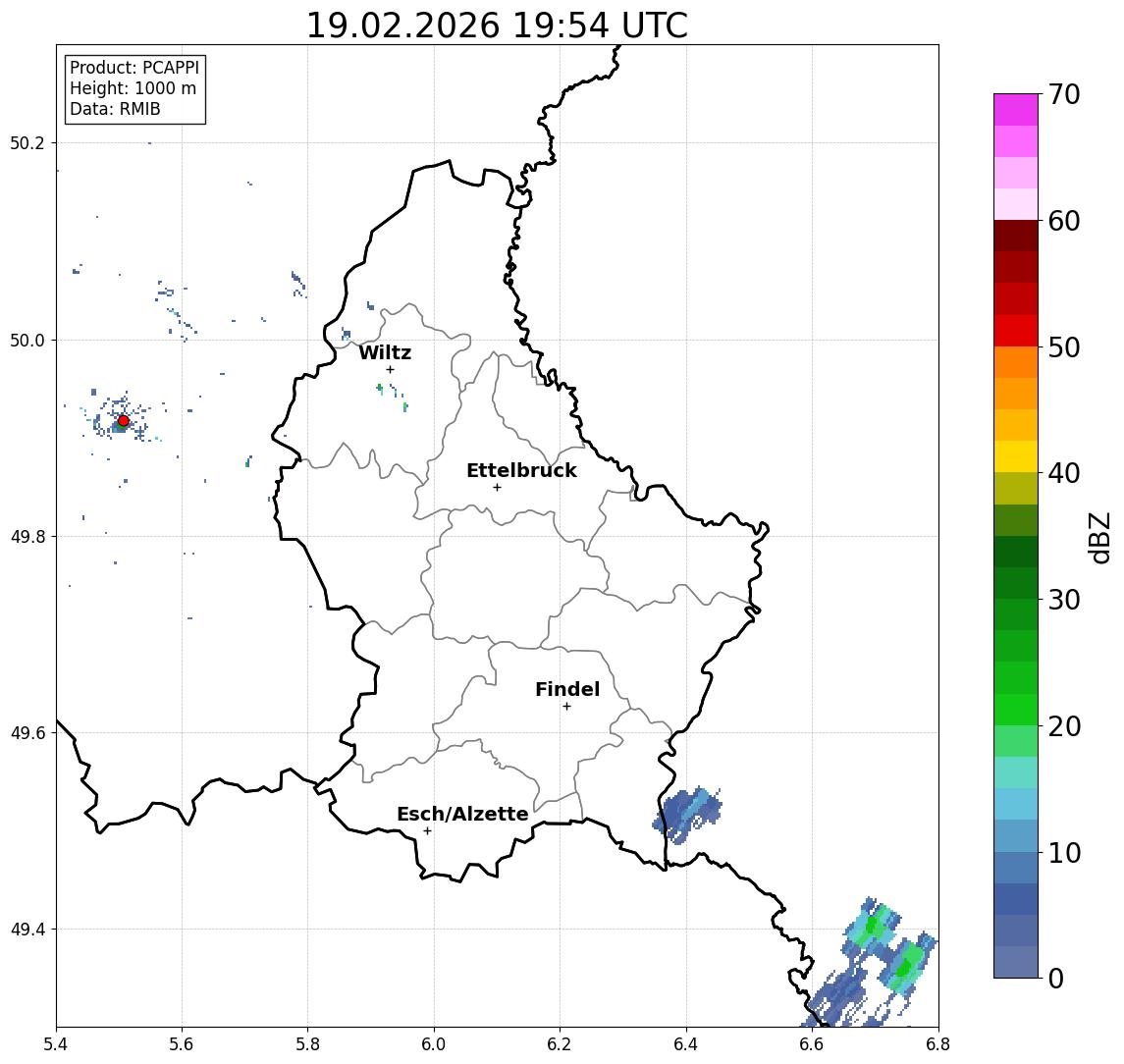Click the Data: RMIB text
This screenshot has width=1124, height=1064.
(x=115, y=109)
